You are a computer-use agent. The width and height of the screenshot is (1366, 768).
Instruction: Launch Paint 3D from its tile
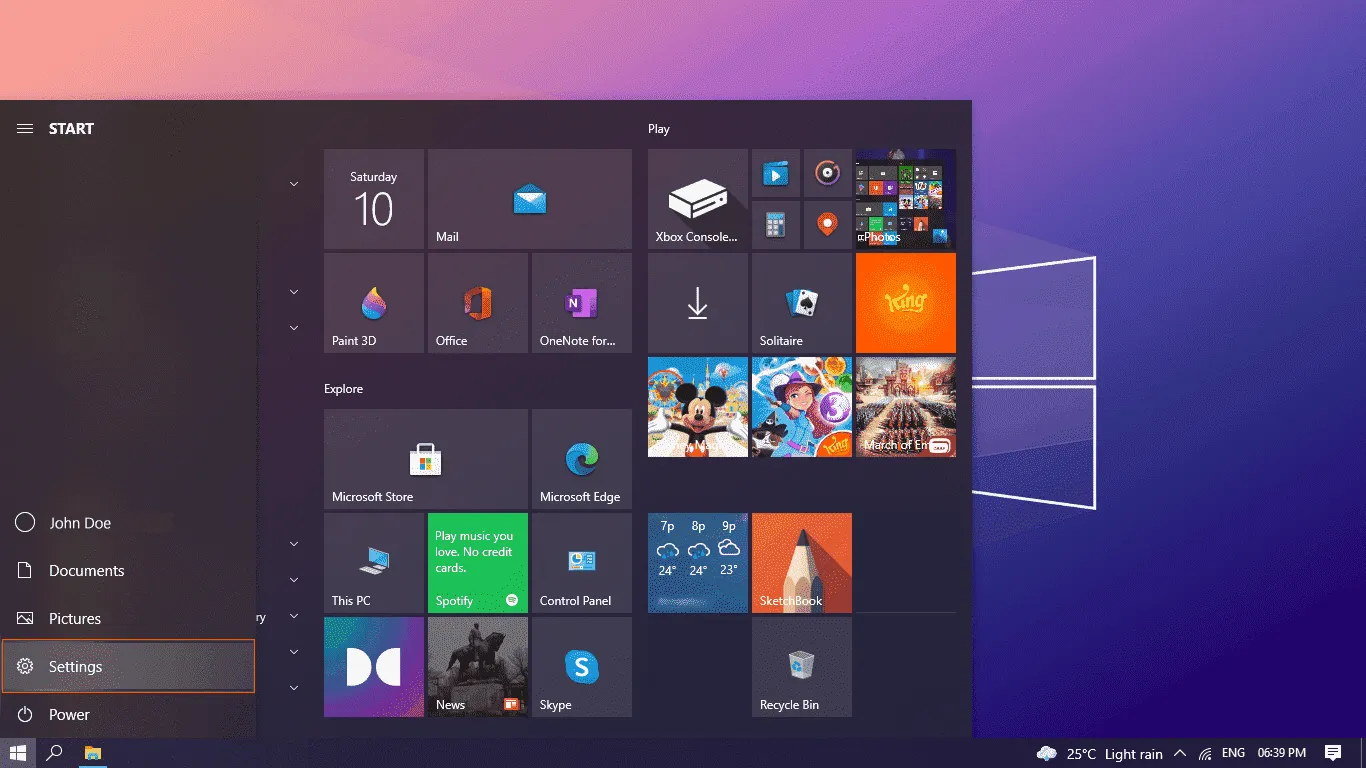[374, 303]
